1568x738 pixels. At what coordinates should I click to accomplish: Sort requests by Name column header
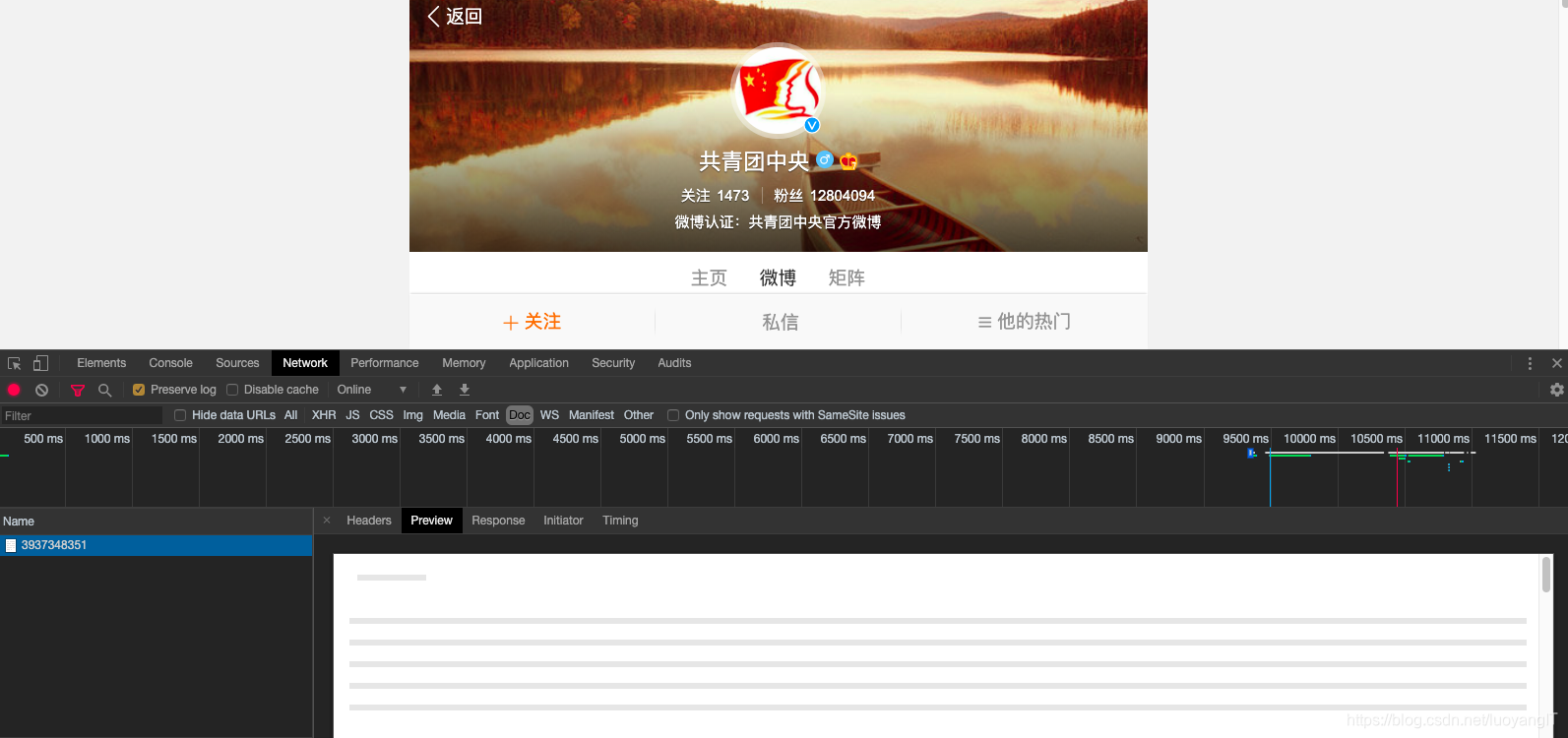[157, 522]
